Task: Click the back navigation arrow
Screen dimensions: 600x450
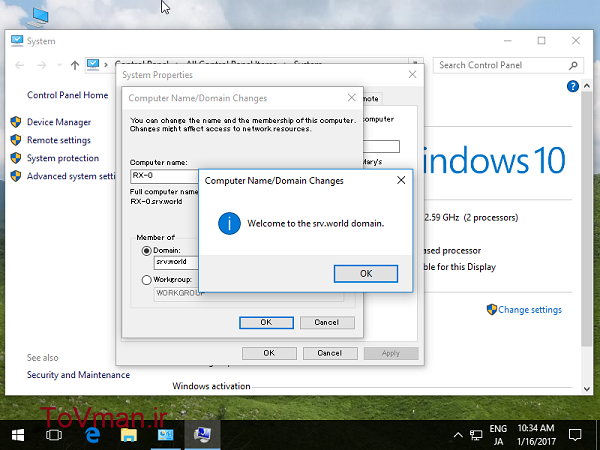Action: tap(20, 65)
